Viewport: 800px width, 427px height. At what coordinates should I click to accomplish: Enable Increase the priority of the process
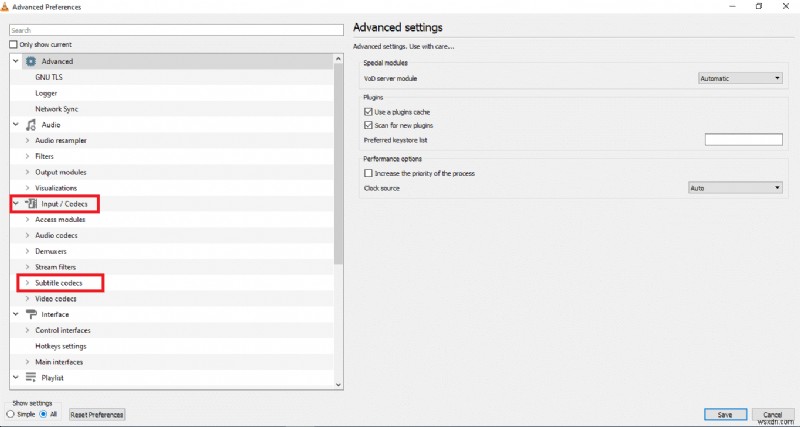368,173
